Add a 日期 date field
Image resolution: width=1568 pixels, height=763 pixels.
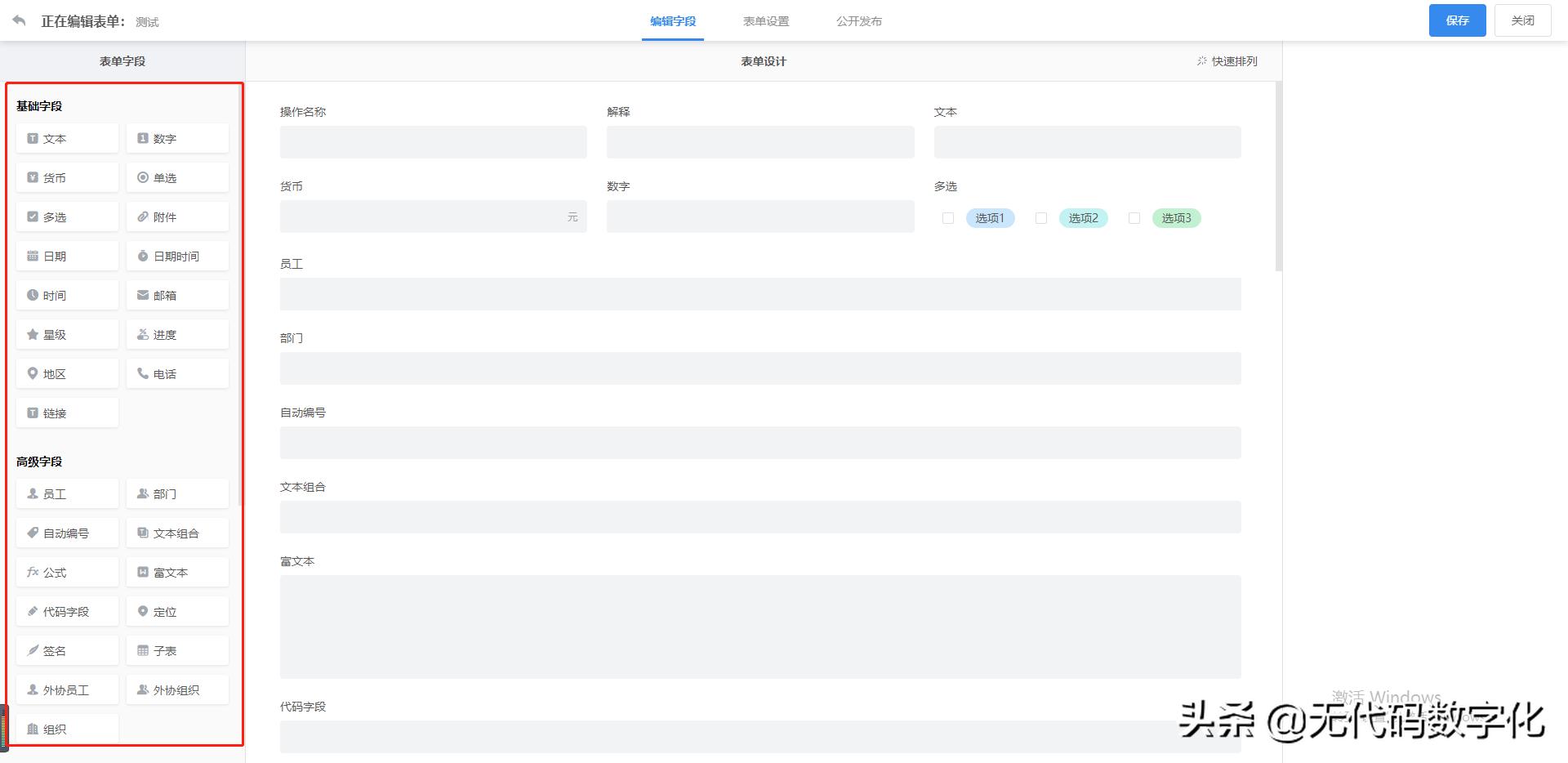click(x=67, y=257)
